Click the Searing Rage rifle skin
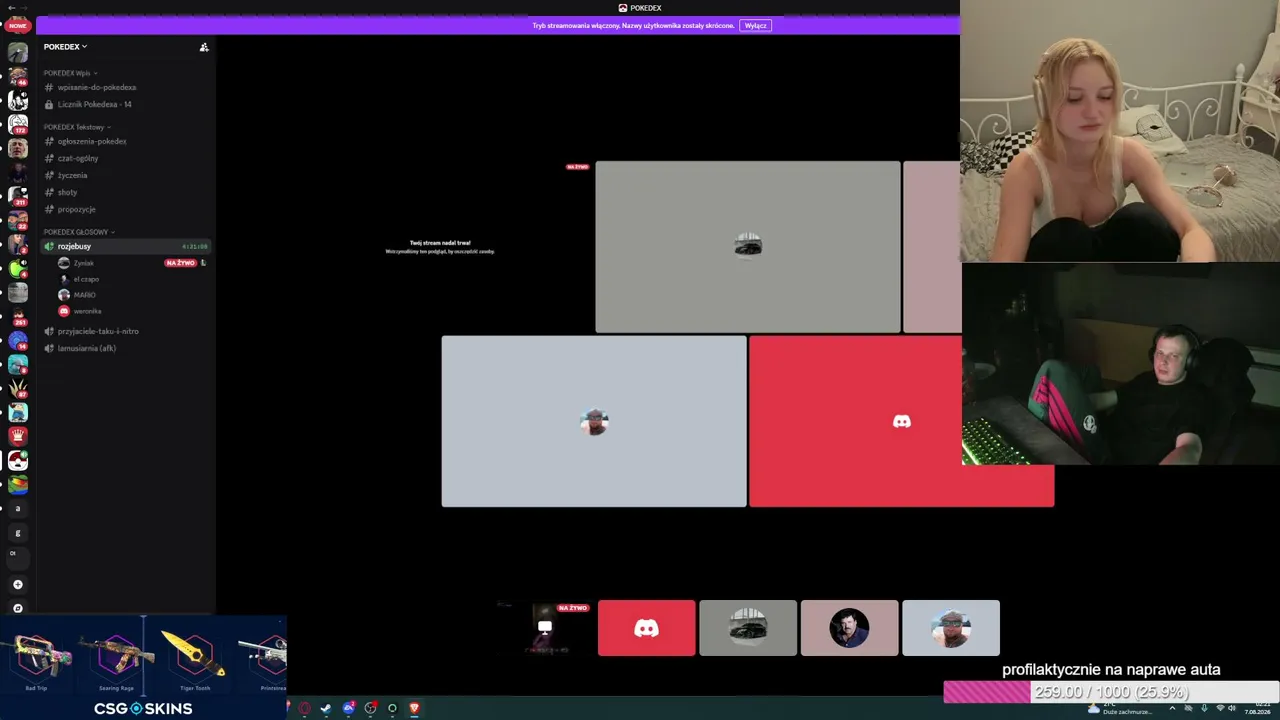1280x720 pixels. click(x=117, y=657)
